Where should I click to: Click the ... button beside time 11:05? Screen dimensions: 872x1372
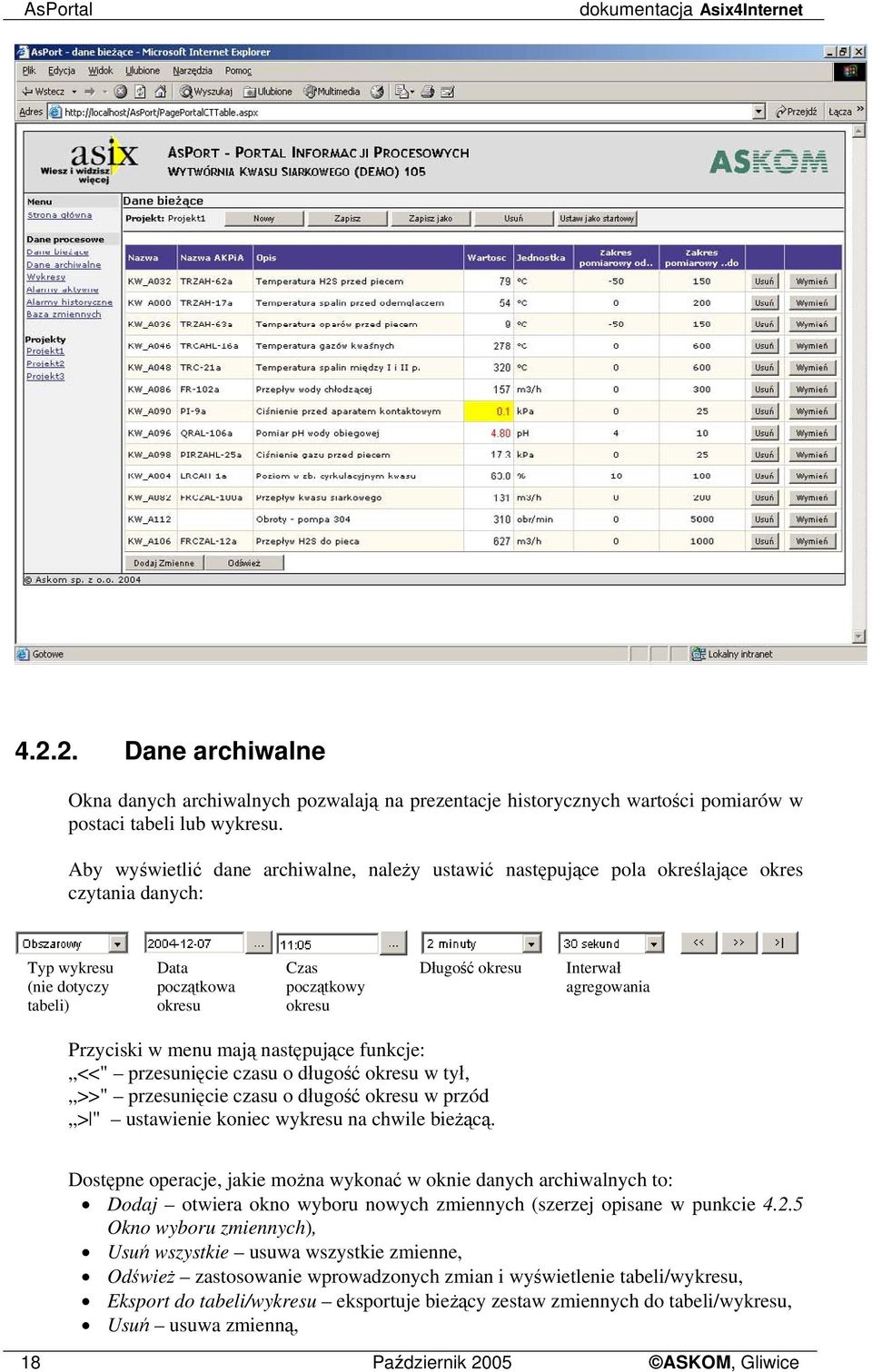tap(393, 943)
